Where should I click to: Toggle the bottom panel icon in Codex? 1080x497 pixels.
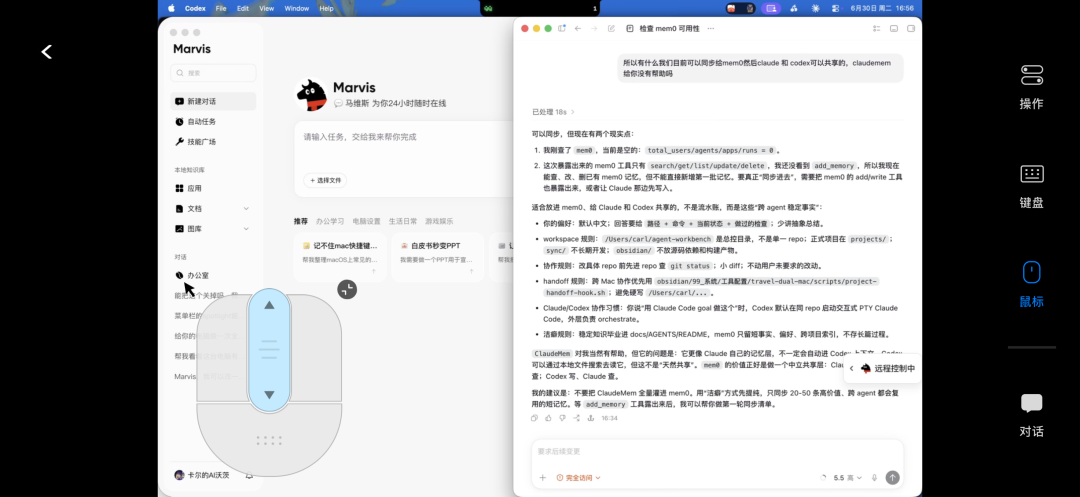(894, 28)
